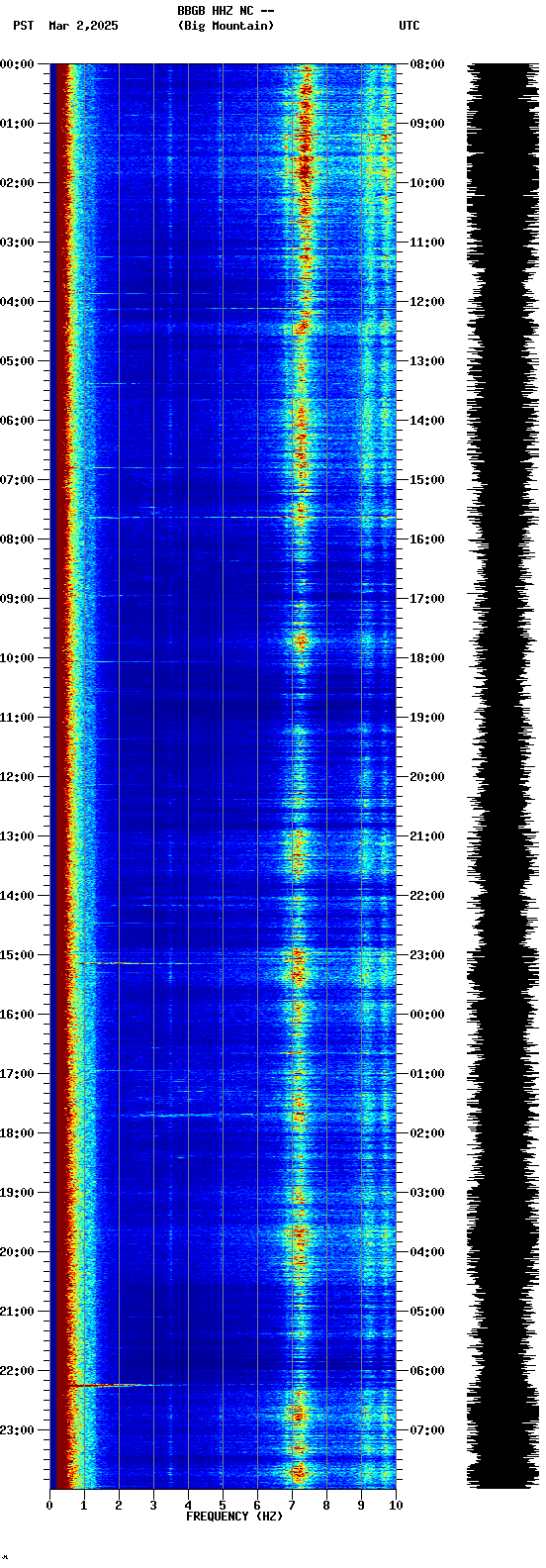Click the UTC timezone label
The image size is (546, 1568).
pos(409,26)
